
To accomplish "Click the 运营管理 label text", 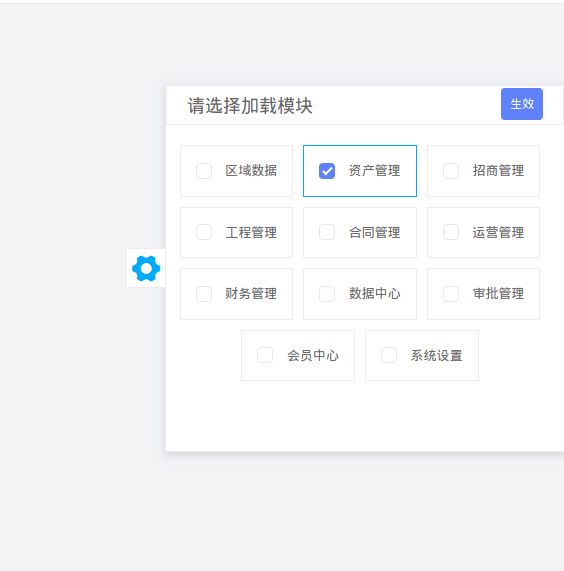I will tap(498, 232).
